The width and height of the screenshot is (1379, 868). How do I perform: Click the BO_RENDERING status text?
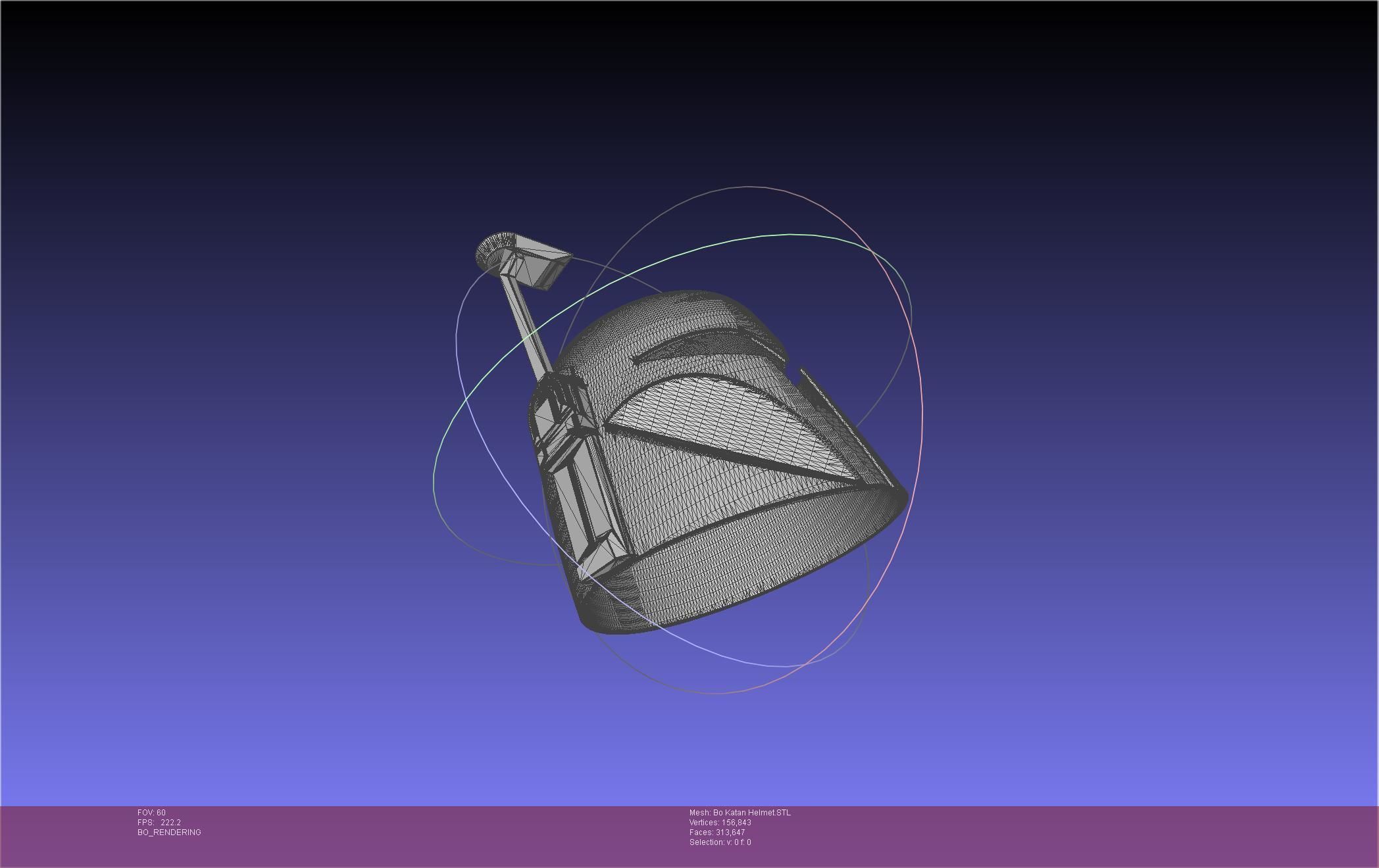coord(169,832)
